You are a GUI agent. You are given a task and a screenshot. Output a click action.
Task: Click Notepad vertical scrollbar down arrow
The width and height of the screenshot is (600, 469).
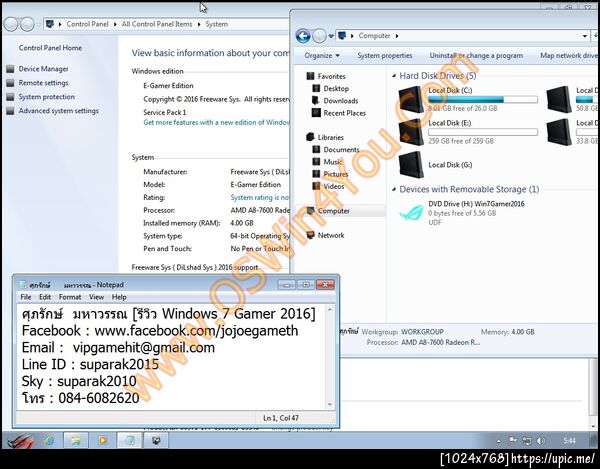pos(330,404)
